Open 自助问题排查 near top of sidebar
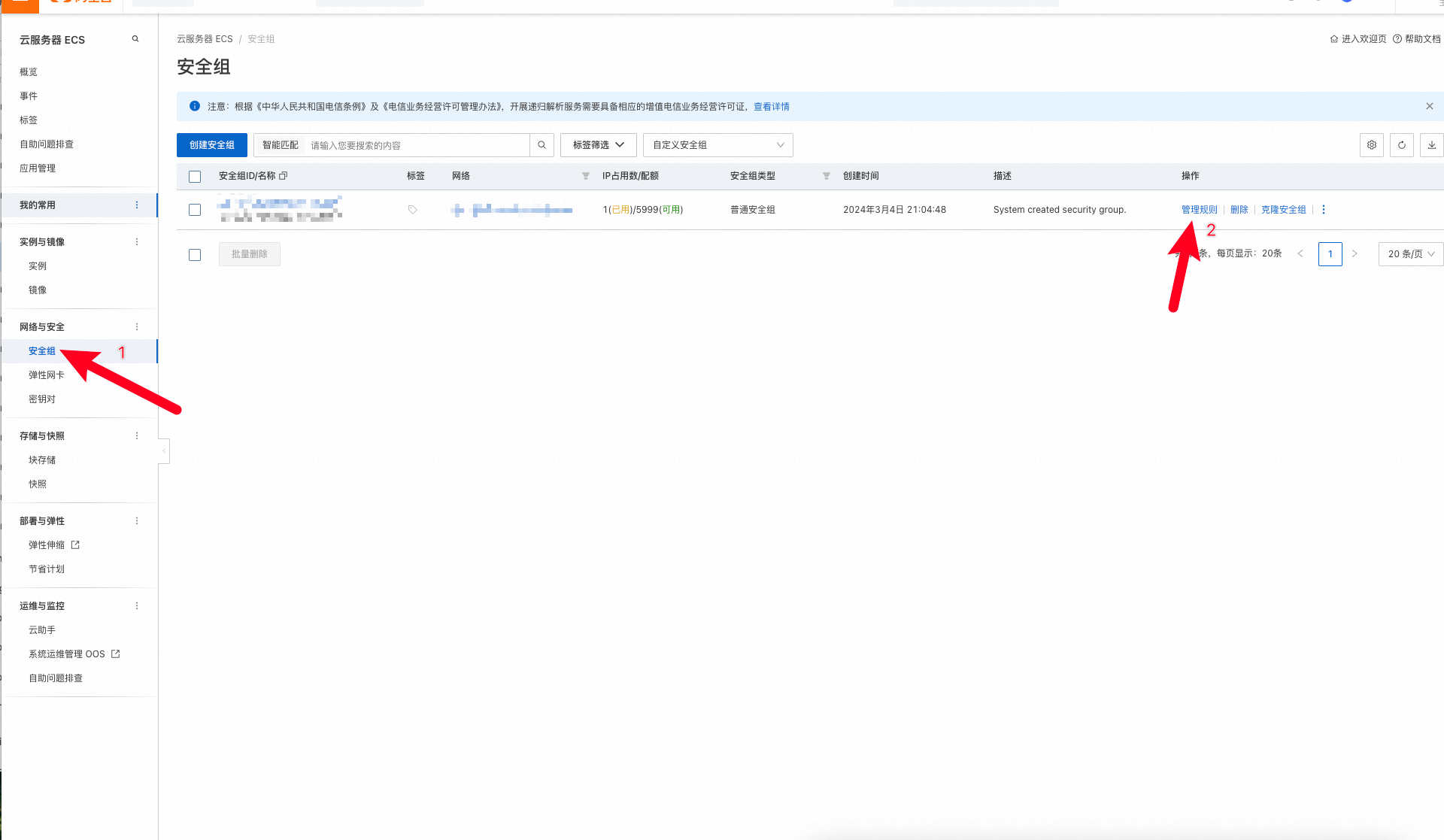1444x840 pixels. (x=47, y=144)
